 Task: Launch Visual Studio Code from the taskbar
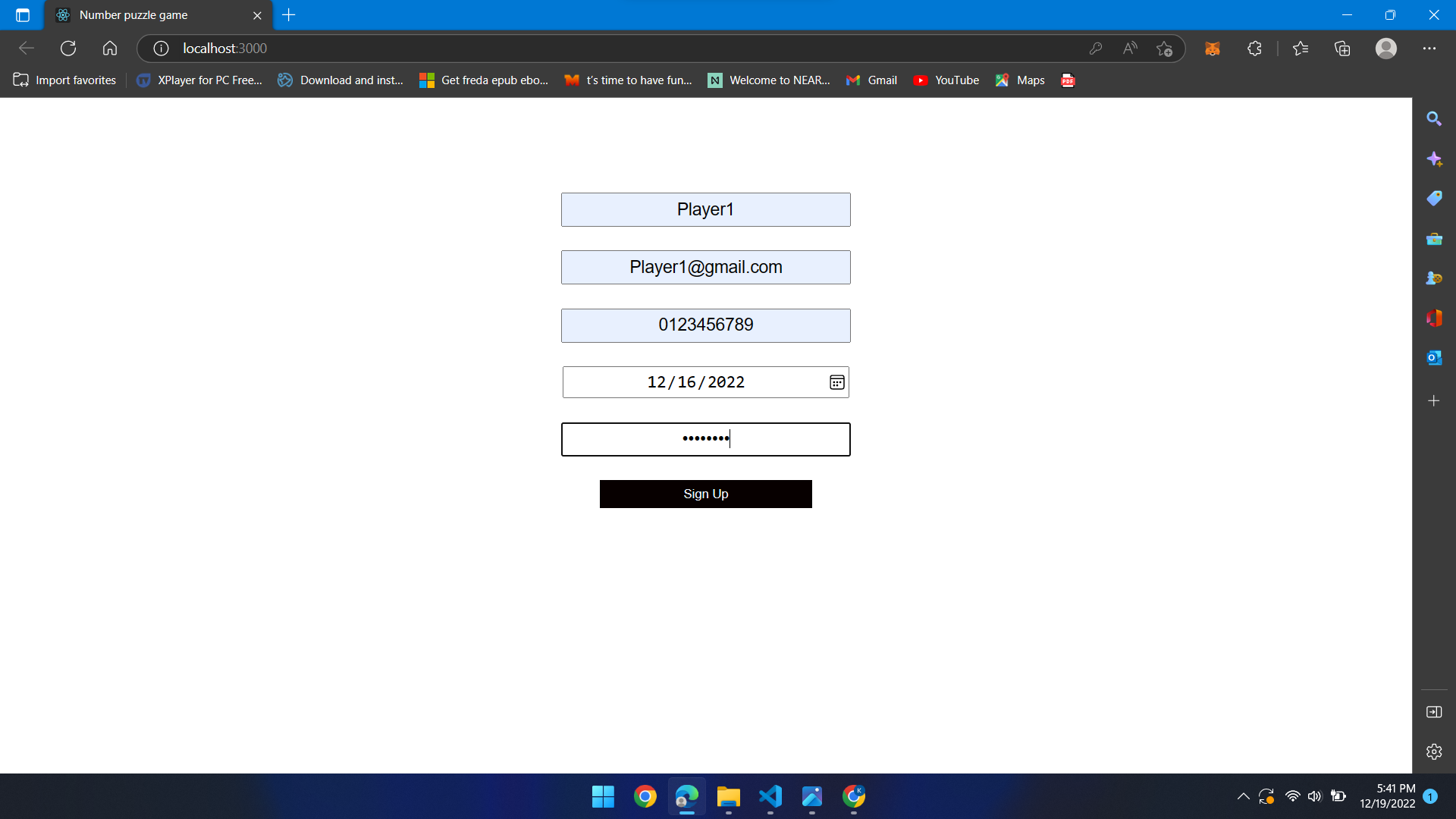pyautogui.click(x=770, y=797)
